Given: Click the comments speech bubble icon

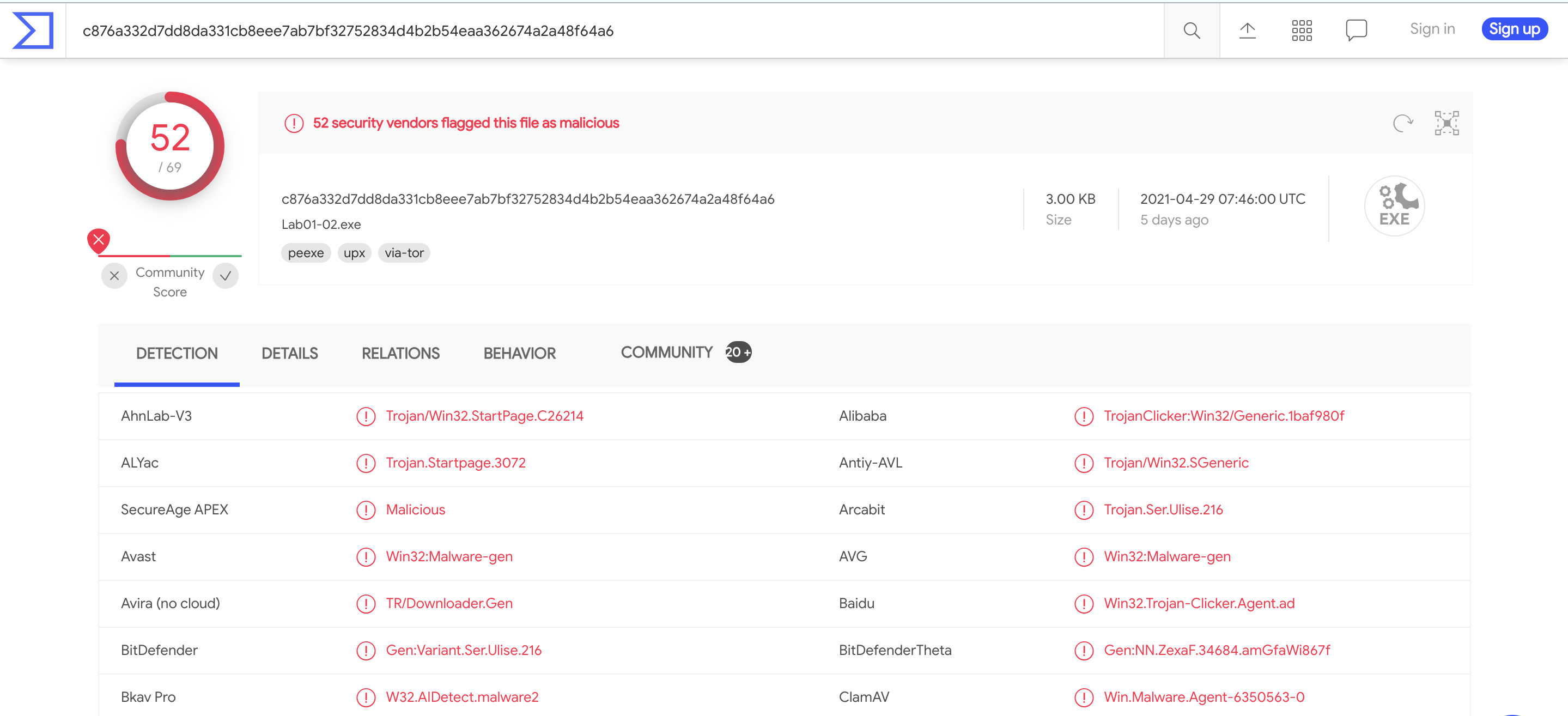Looking at the screenshot, I should tap(1356, 31).
